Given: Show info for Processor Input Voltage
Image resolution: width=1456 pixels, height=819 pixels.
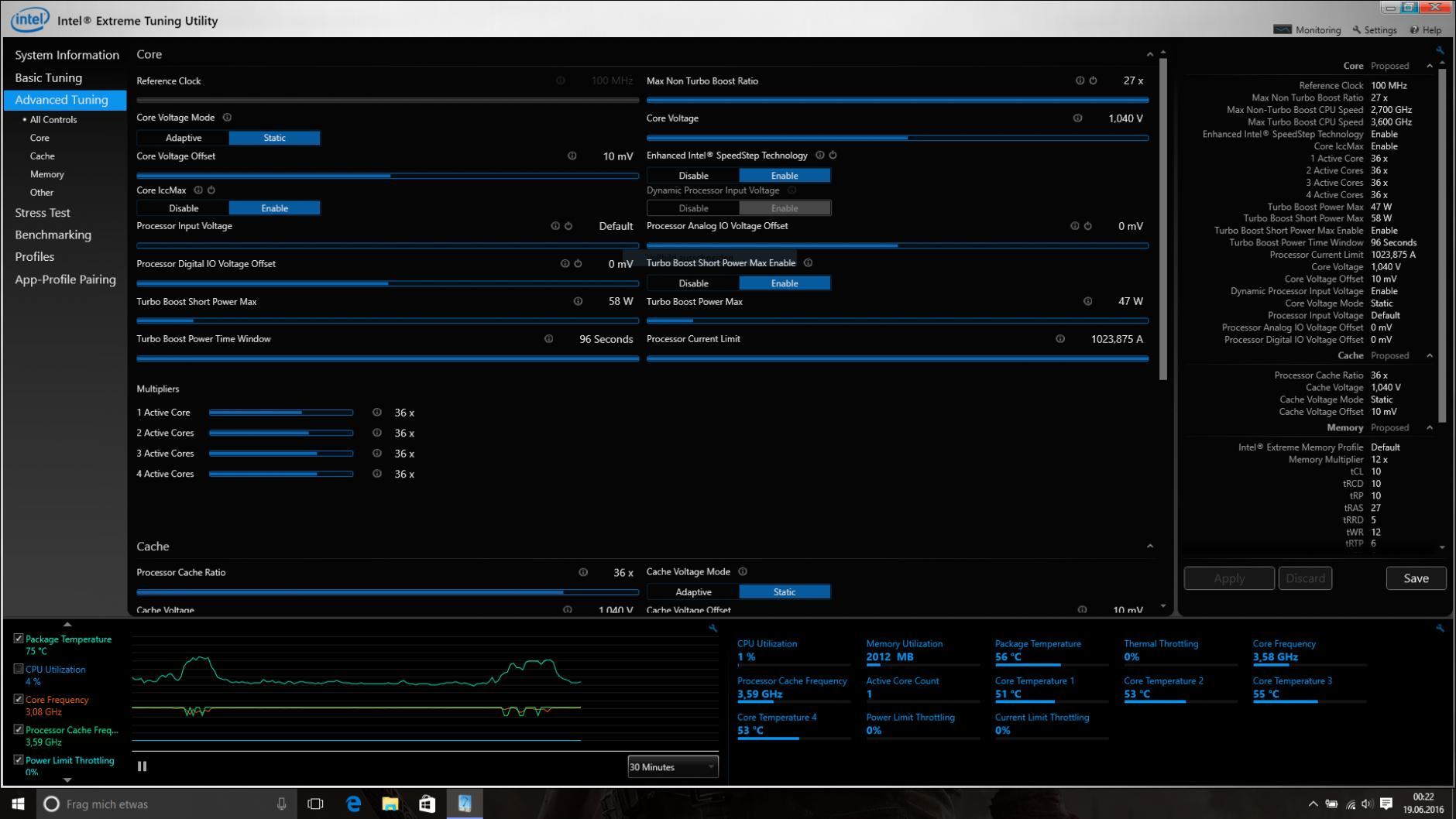Looking at the screenshot, I should point(555,226).
